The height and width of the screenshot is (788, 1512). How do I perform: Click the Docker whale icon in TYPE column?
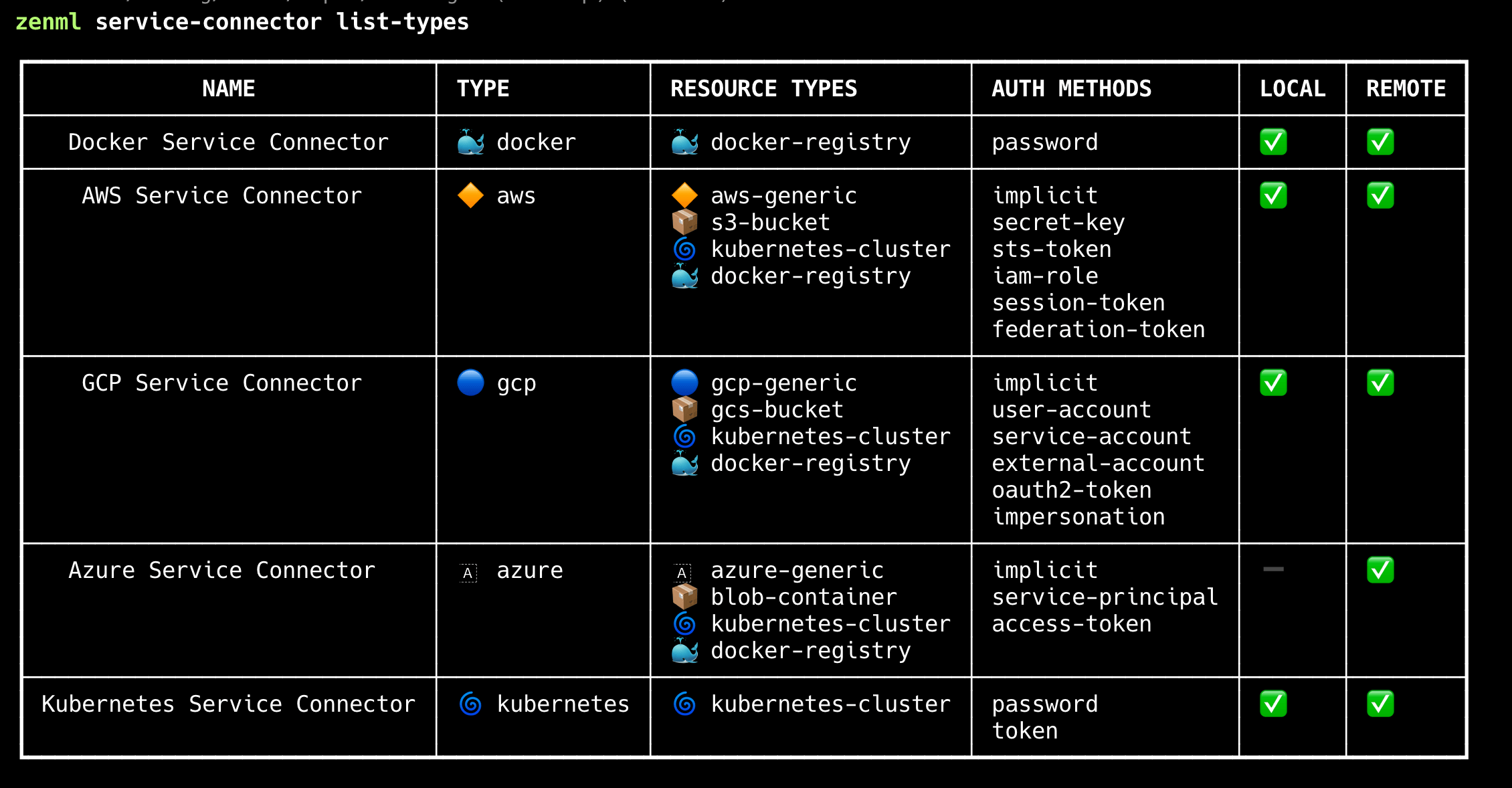click(x=470, y=142)
